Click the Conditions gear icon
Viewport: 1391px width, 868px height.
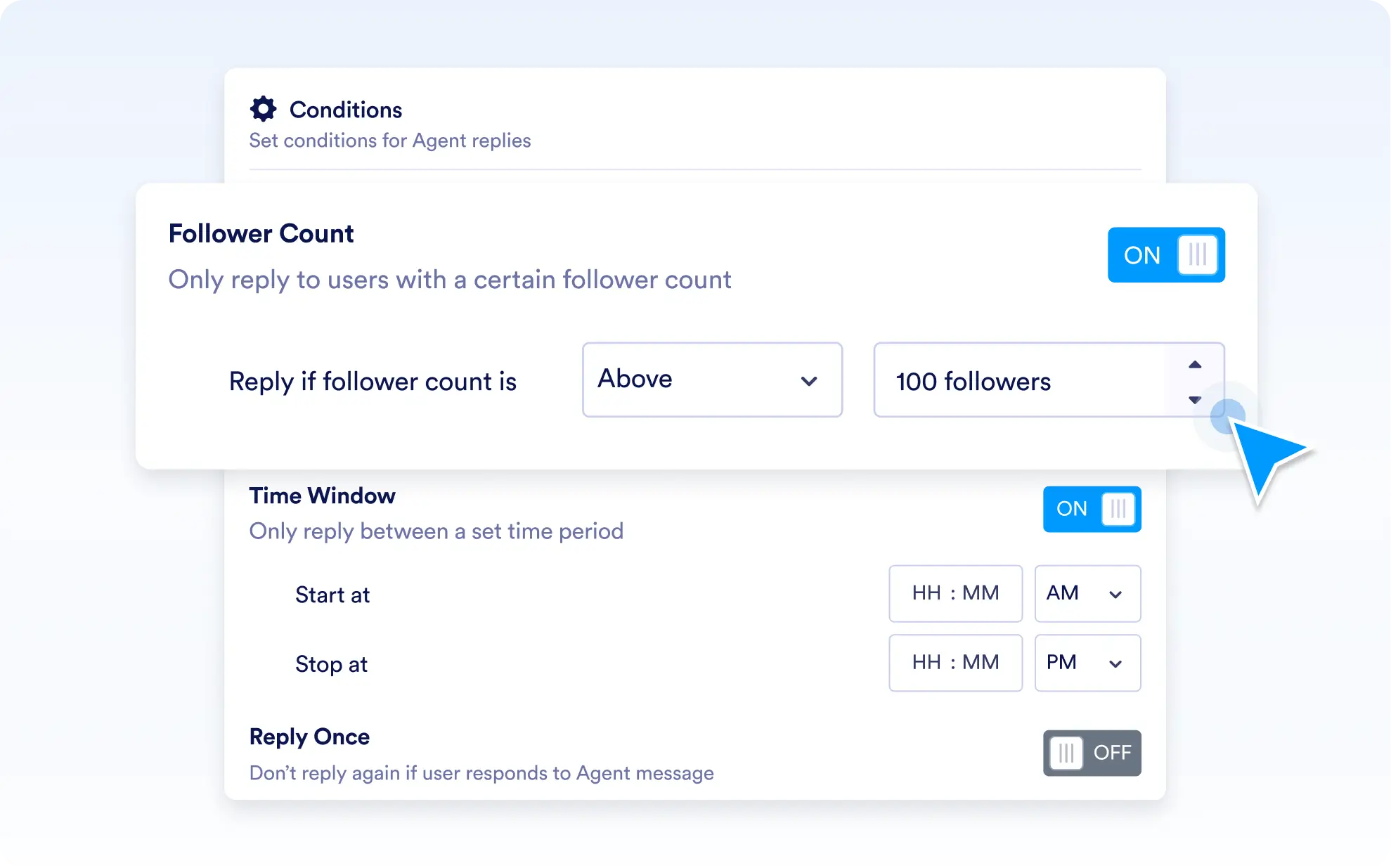263,109
